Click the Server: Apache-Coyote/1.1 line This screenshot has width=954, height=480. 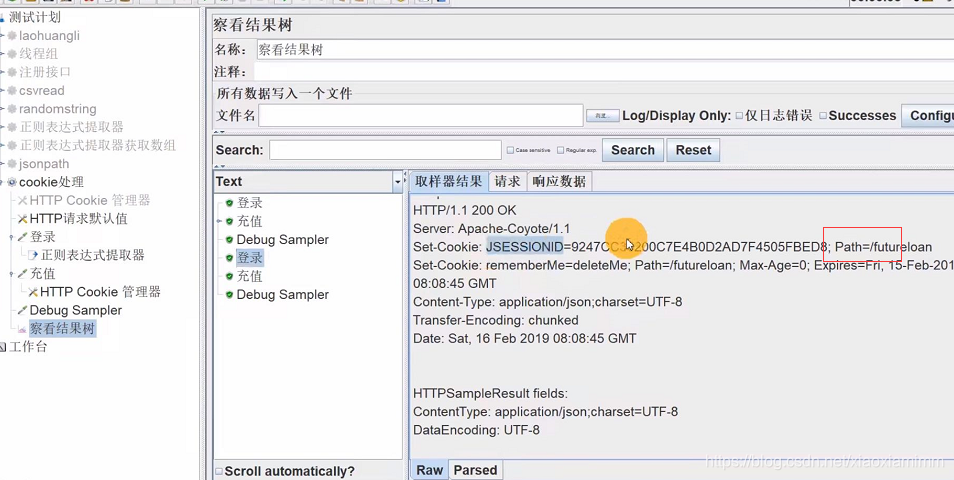tap(492, 229)
